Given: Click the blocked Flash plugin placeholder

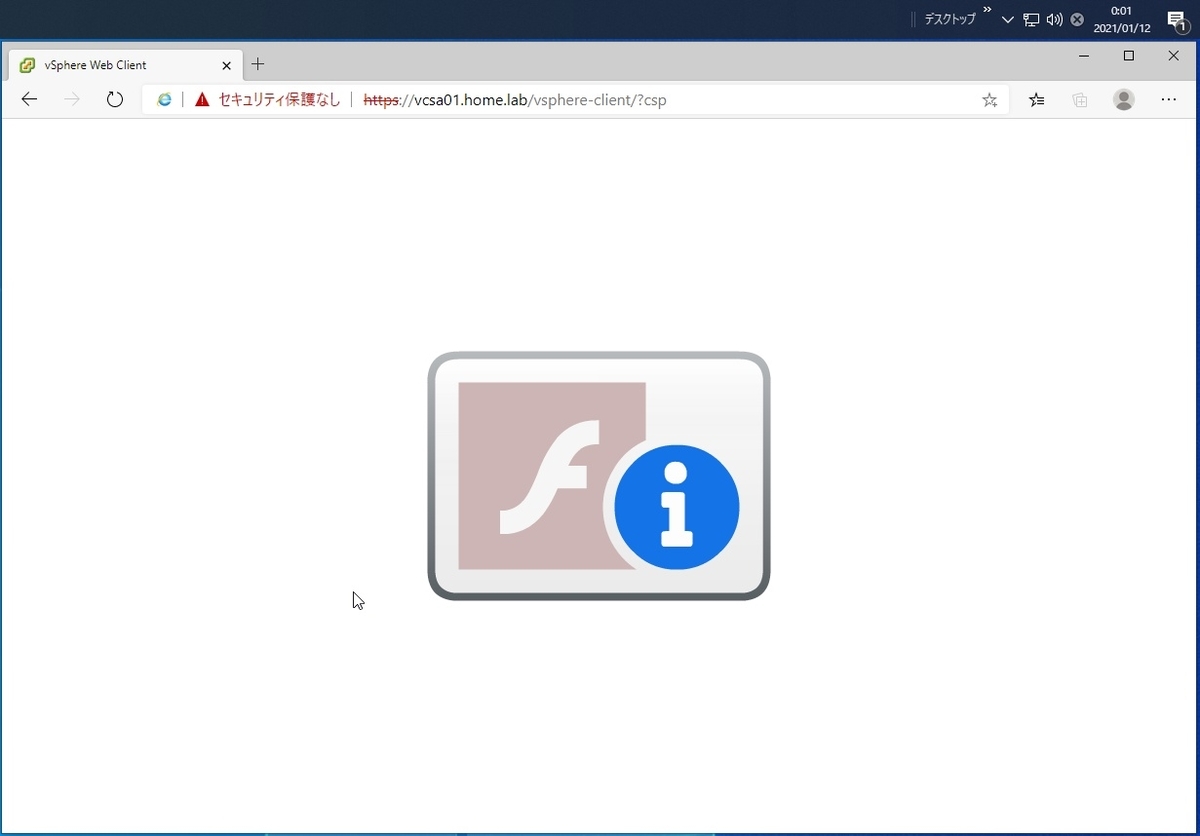Looking at the screenshot, I should [599, 476].
